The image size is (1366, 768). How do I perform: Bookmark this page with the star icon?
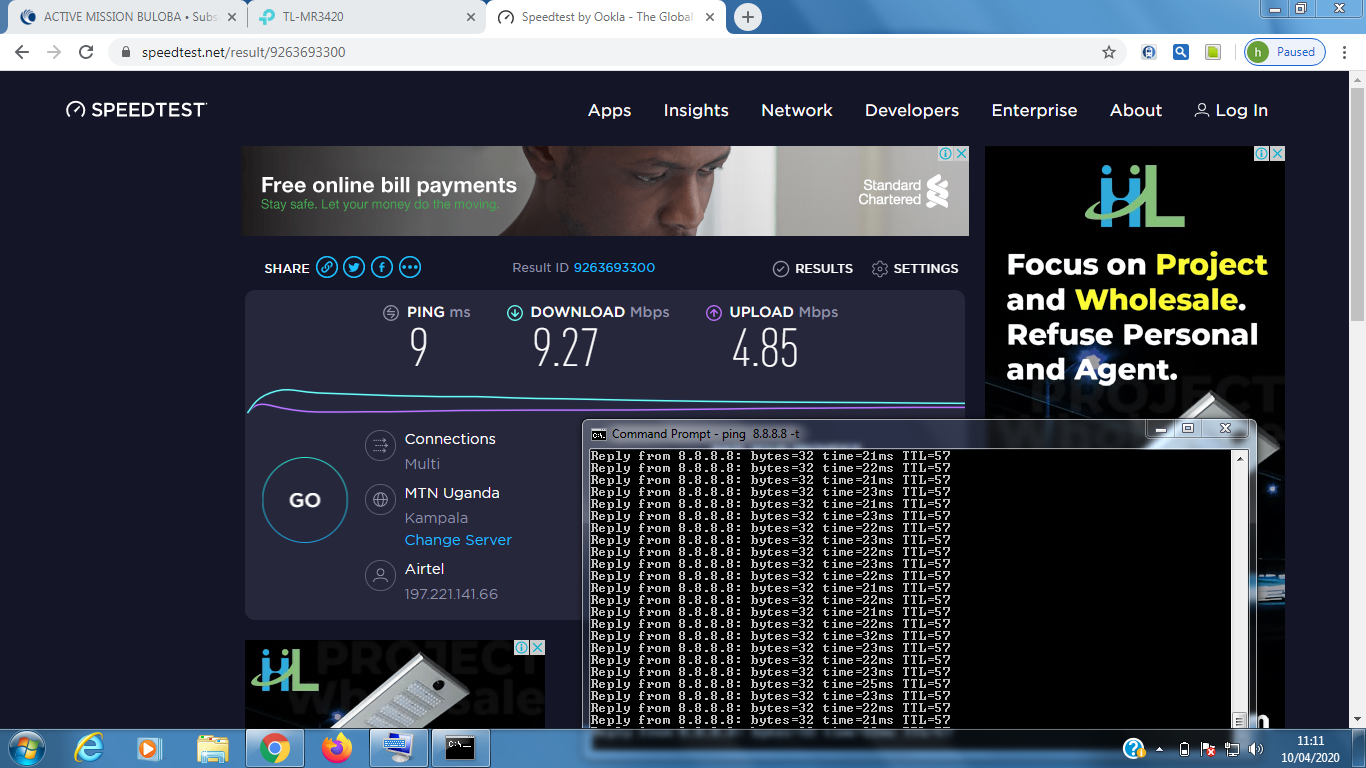[x=1108, y=52]
